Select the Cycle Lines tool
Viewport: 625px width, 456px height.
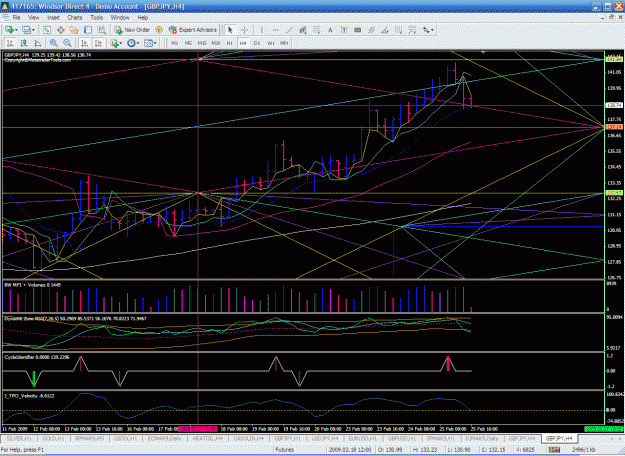pyautogui.click(x=398, y=30)
